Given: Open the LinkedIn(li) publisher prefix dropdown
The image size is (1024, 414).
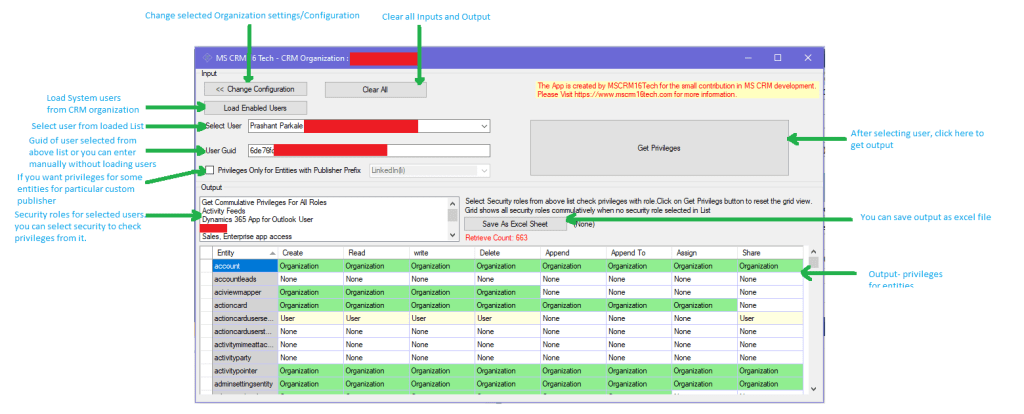Looking at the screenshot, I should [483, 170].
